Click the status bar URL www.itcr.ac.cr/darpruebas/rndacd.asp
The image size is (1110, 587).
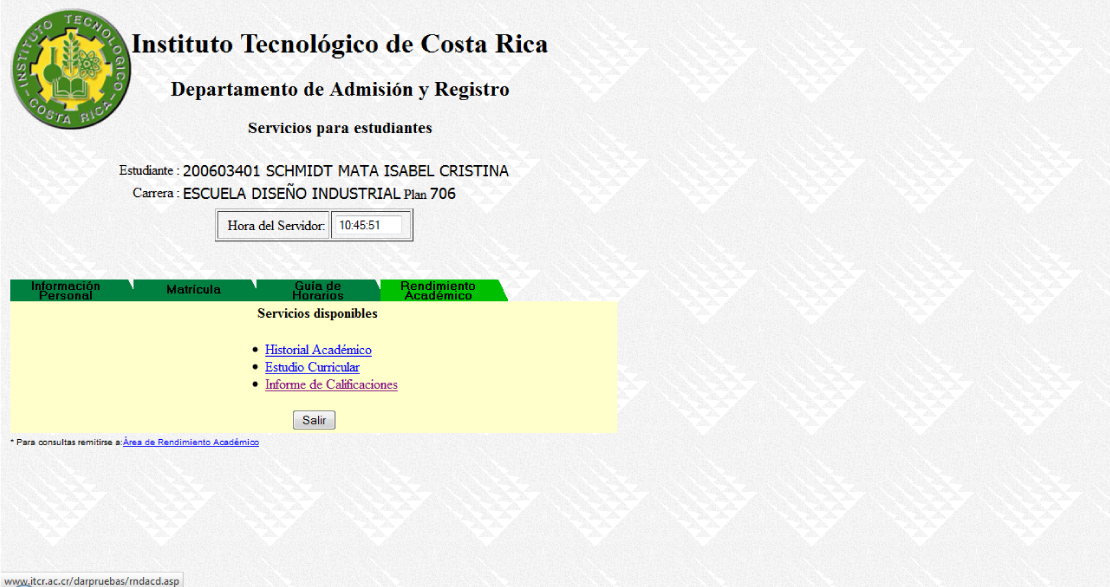point(91,581)
